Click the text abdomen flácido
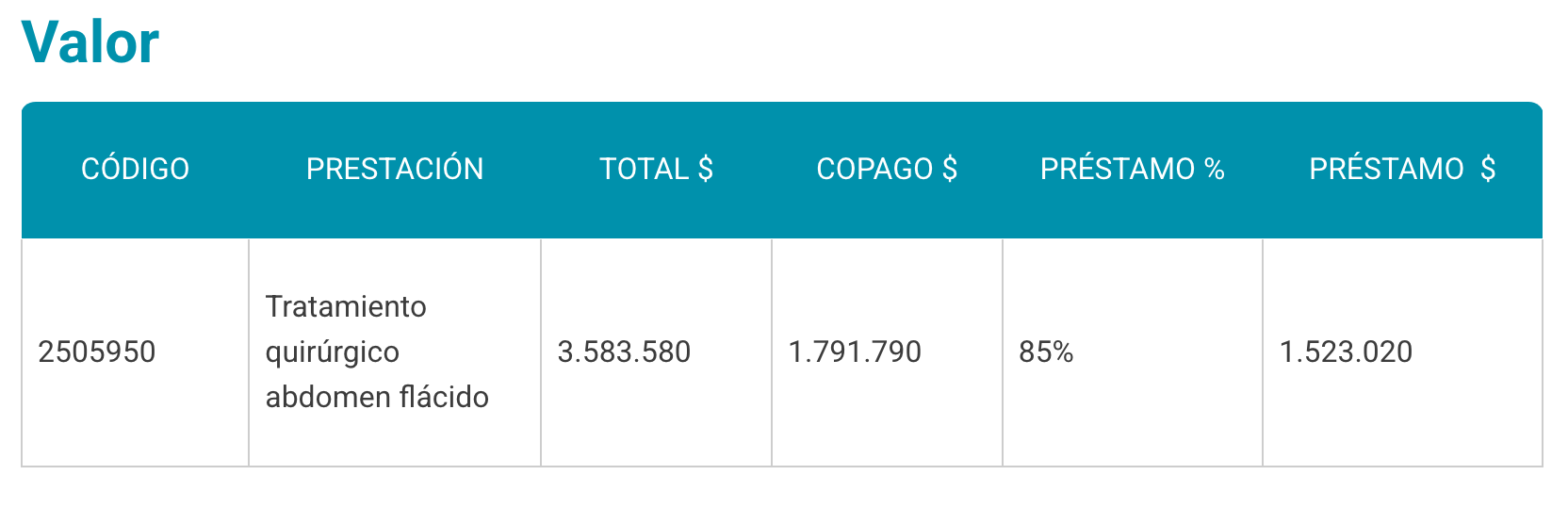1568x524 pixels. click(377, 397)
